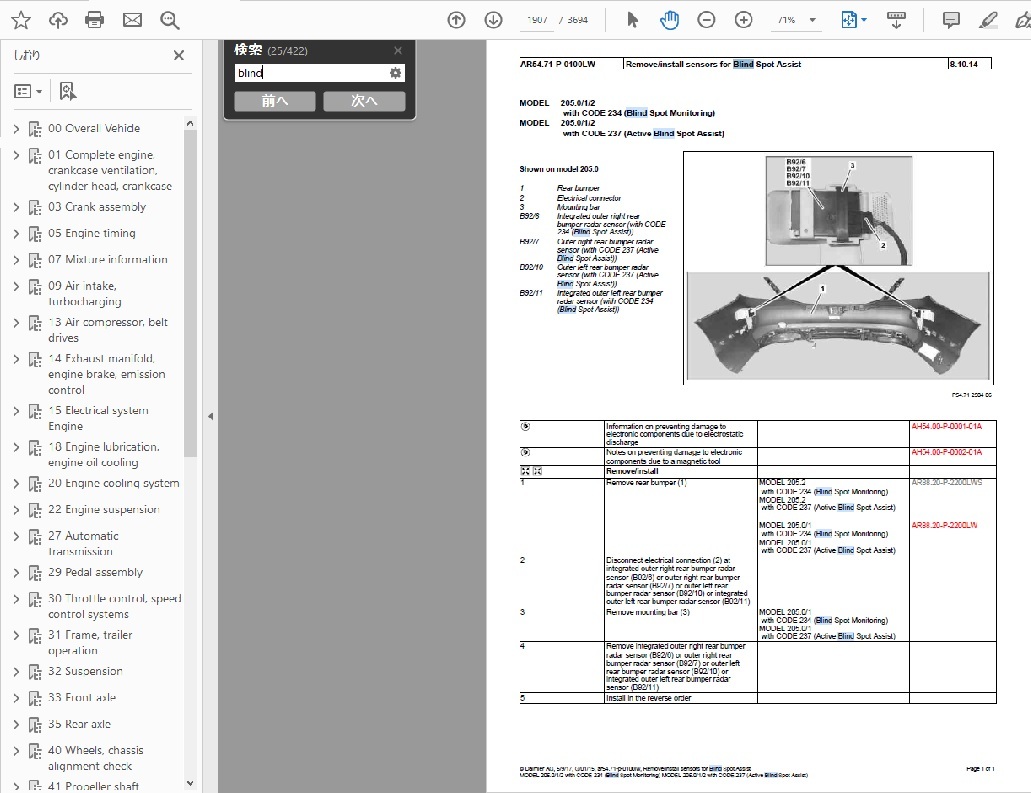The width and height of the screenshot is (1031, 793).
Task: Collapse the side panel with arrow handle
Action: tap(210, 416)
